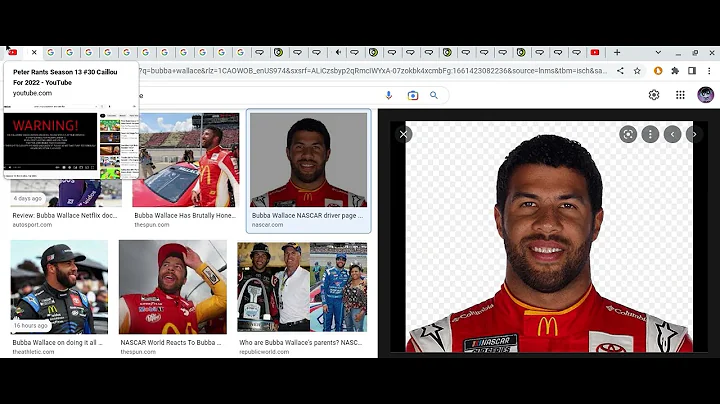The image size is (720, 404).
Task: Switch to the muted audio tab
Action: (338, 52)
